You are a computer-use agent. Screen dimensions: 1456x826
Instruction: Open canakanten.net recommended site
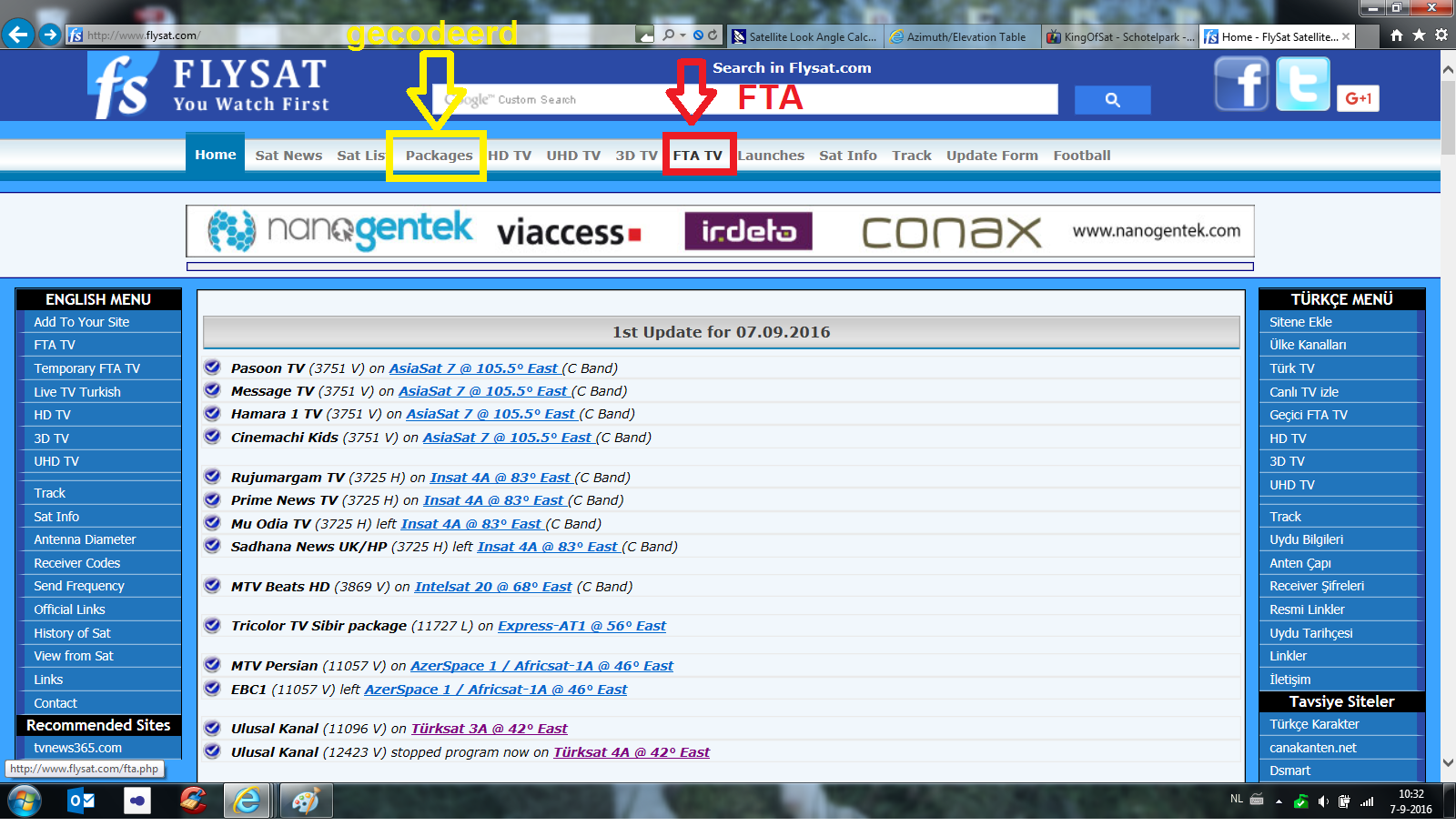(1313, 748)
